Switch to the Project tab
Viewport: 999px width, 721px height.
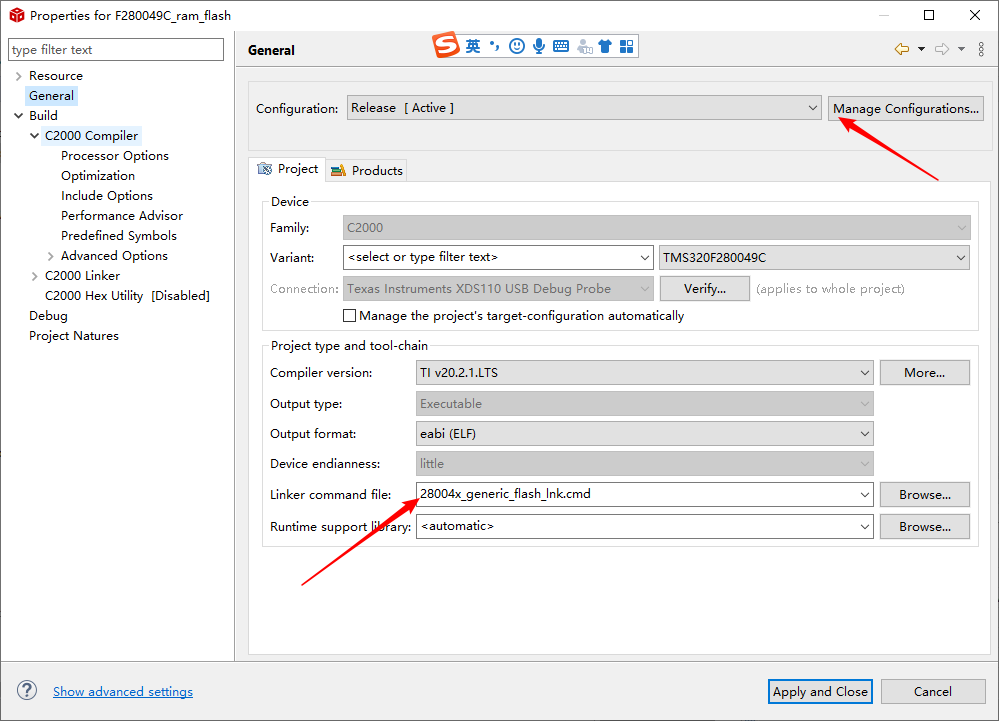287,169
